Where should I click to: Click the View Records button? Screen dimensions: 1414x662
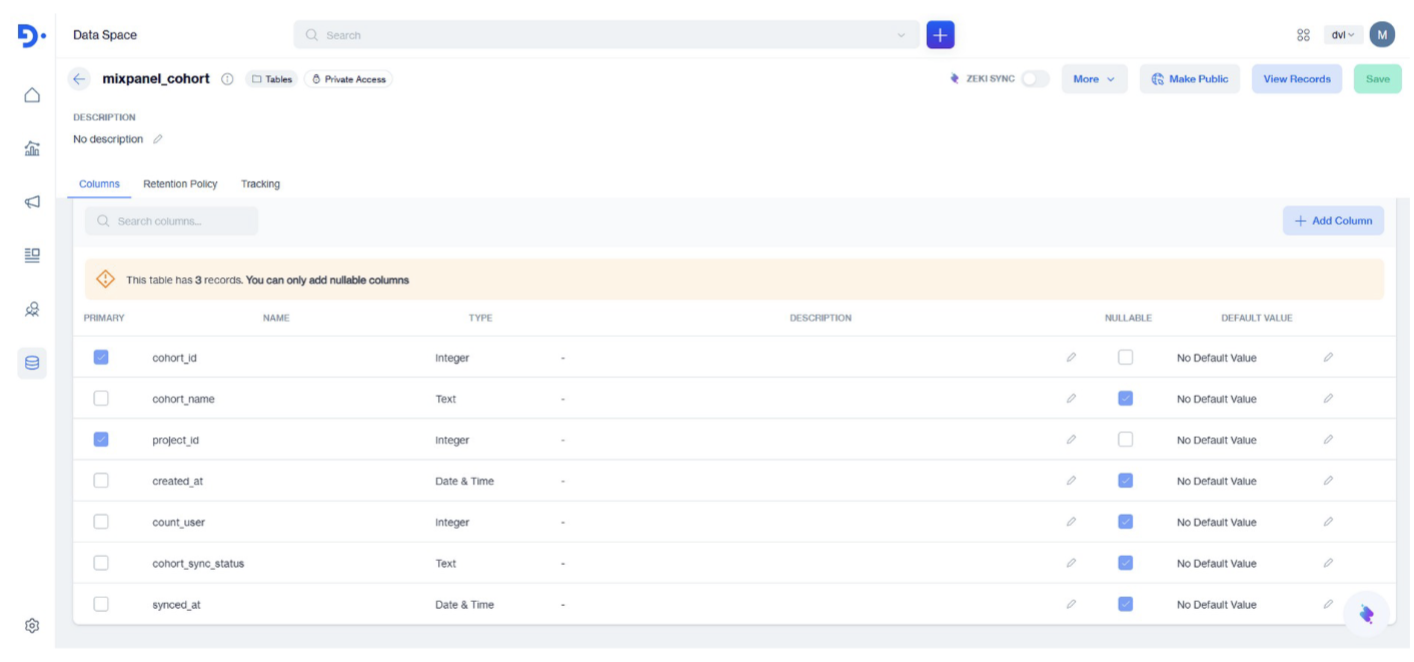(1297, 79)
